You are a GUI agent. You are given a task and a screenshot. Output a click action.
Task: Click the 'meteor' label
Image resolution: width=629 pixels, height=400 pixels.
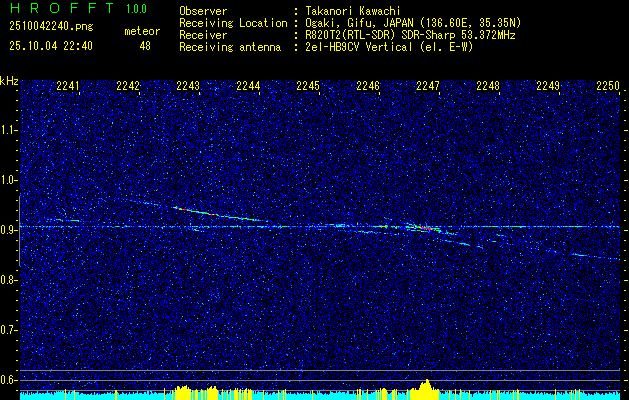click(x=142, y=31)
